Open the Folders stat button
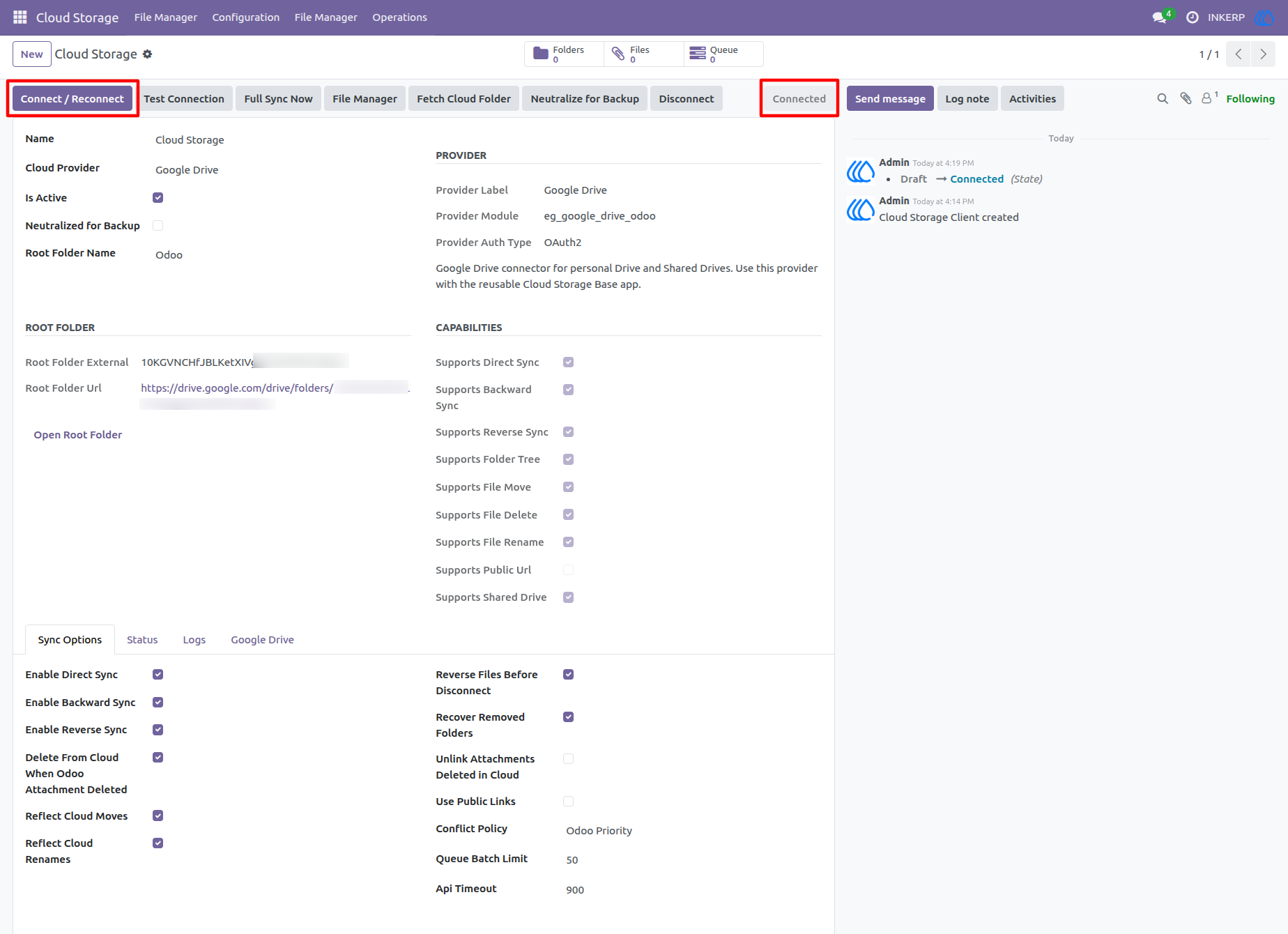 click(x=564, y=54)
